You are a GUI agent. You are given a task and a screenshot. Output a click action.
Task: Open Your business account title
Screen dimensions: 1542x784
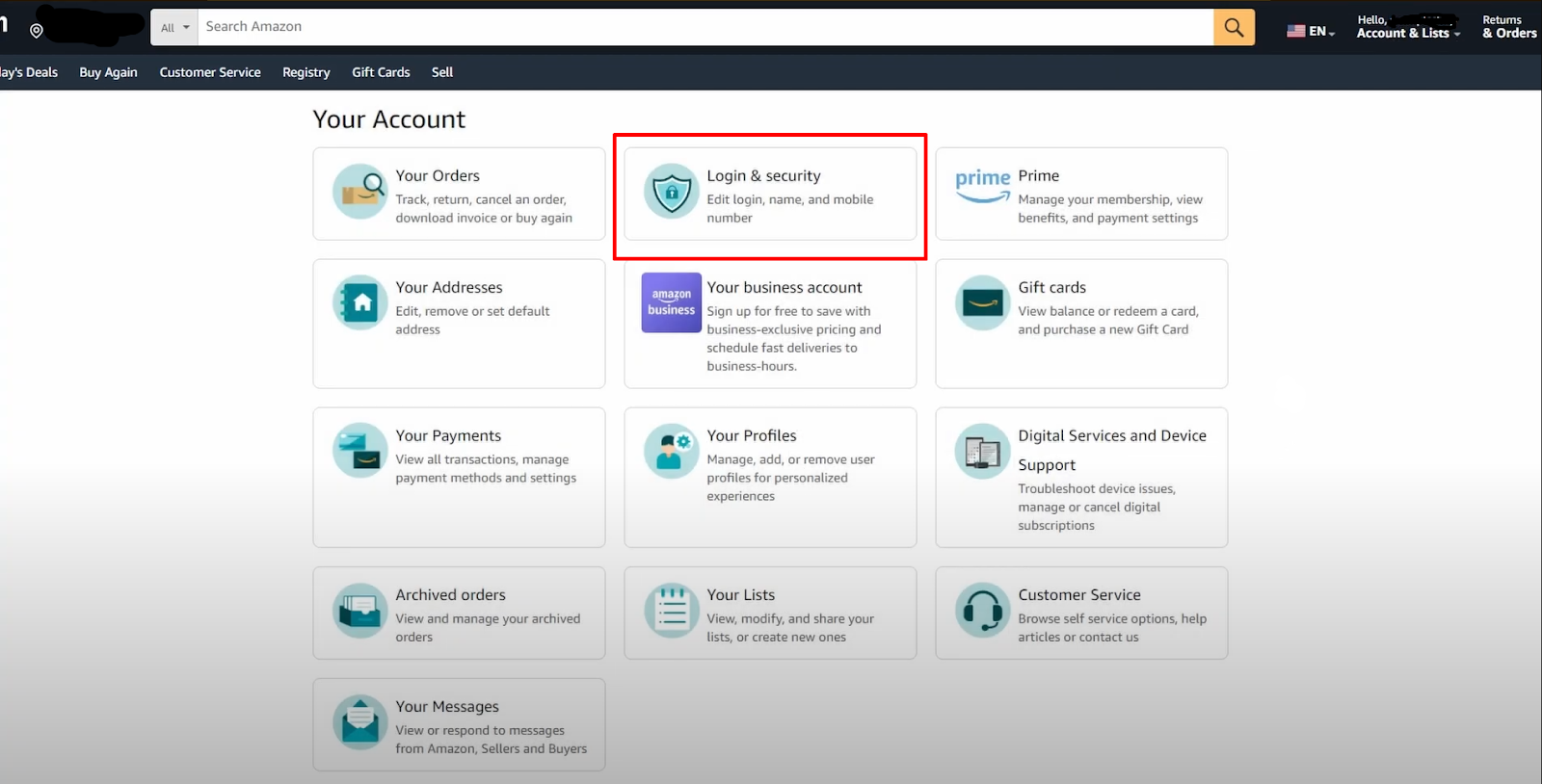tap(784, 287)
